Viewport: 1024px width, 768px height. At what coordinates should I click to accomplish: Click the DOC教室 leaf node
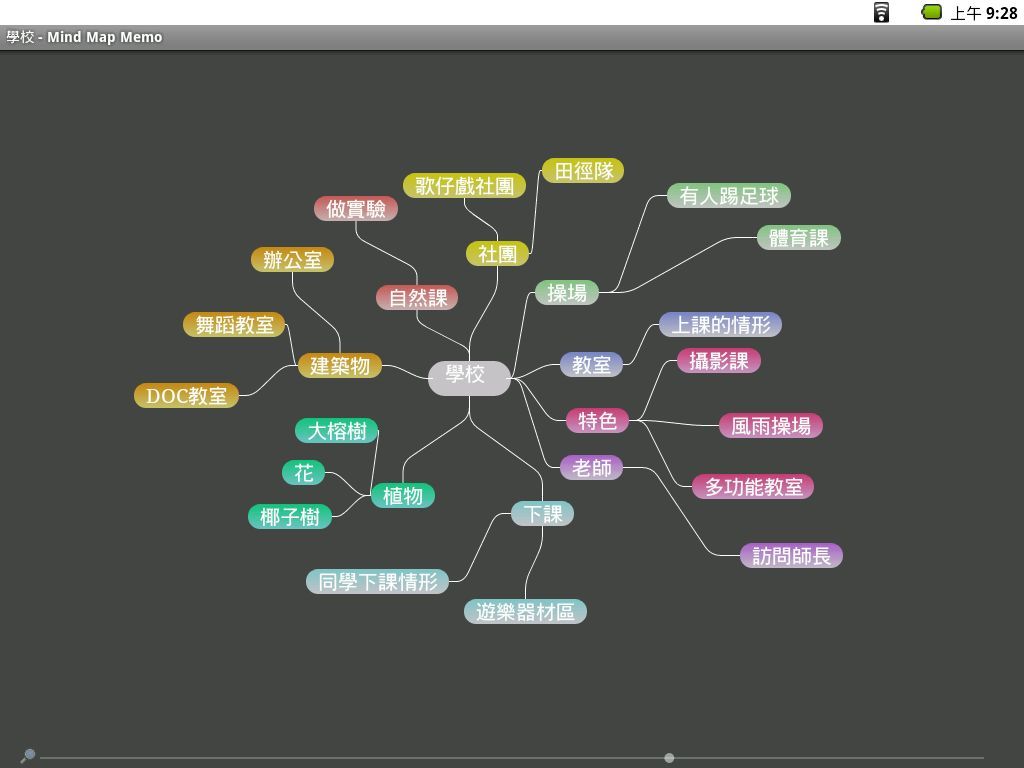pyautogui.click(x=186, y=396)
